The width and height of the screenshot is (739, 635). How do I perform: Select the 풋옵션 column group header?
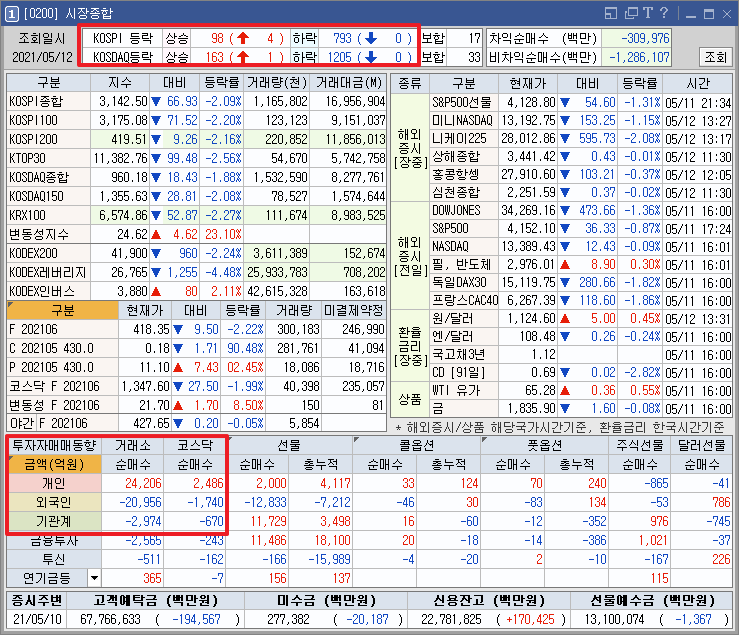(x=545, y=445)
